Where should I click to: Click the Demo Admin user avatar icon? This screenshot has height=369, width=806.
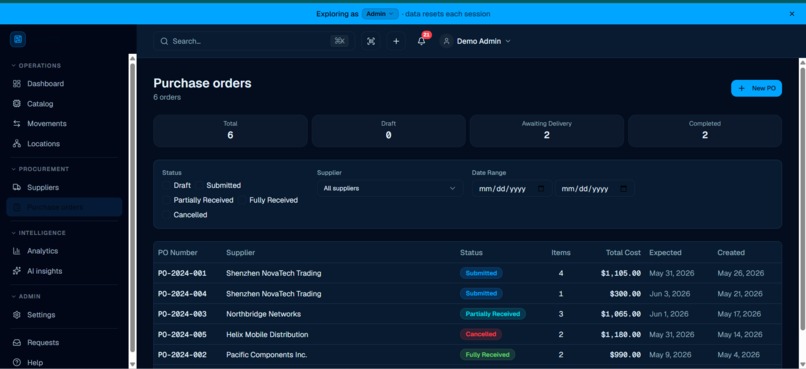click(446, 41)
